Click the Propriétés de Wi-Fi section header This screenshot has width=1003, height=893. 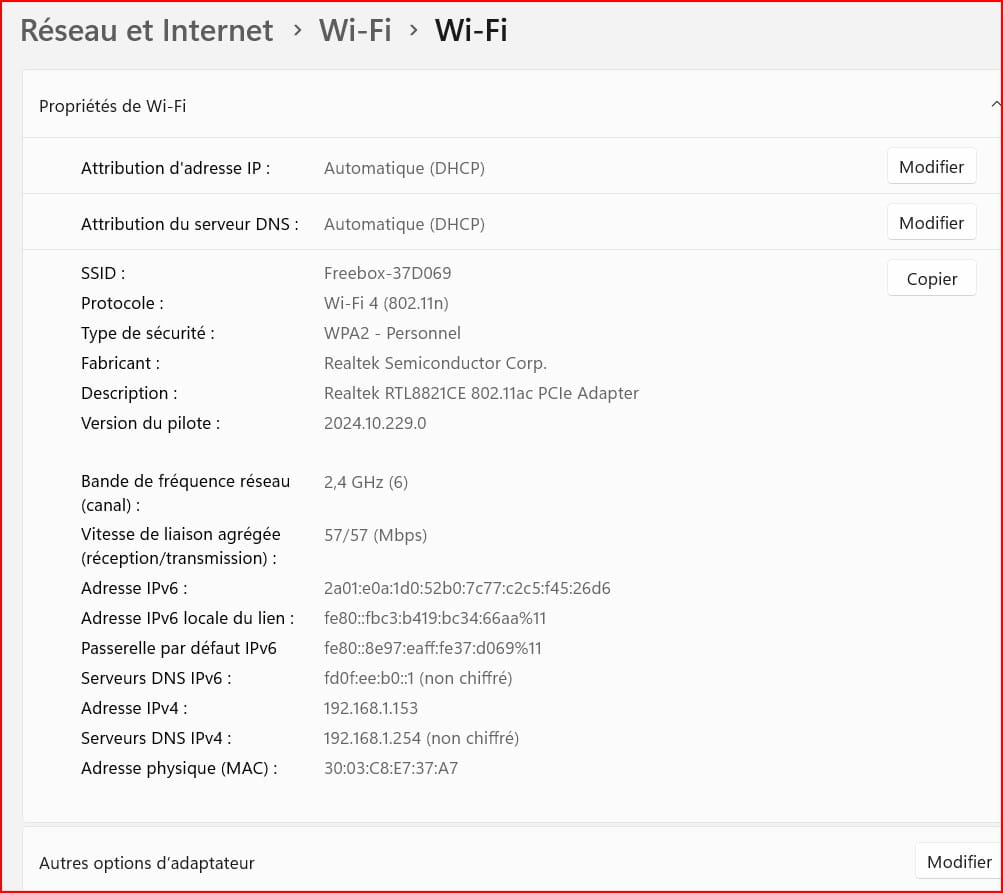point(113,106)
